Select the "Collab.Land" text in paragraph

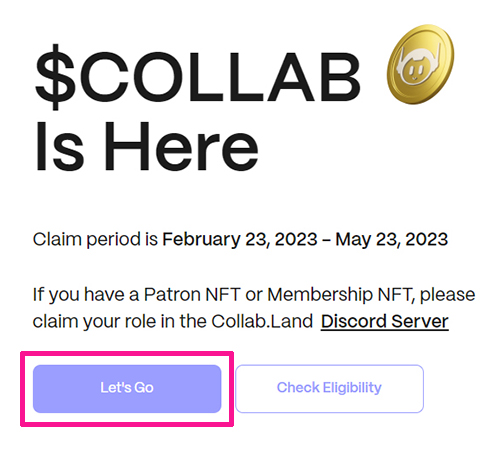pos(262,322)
